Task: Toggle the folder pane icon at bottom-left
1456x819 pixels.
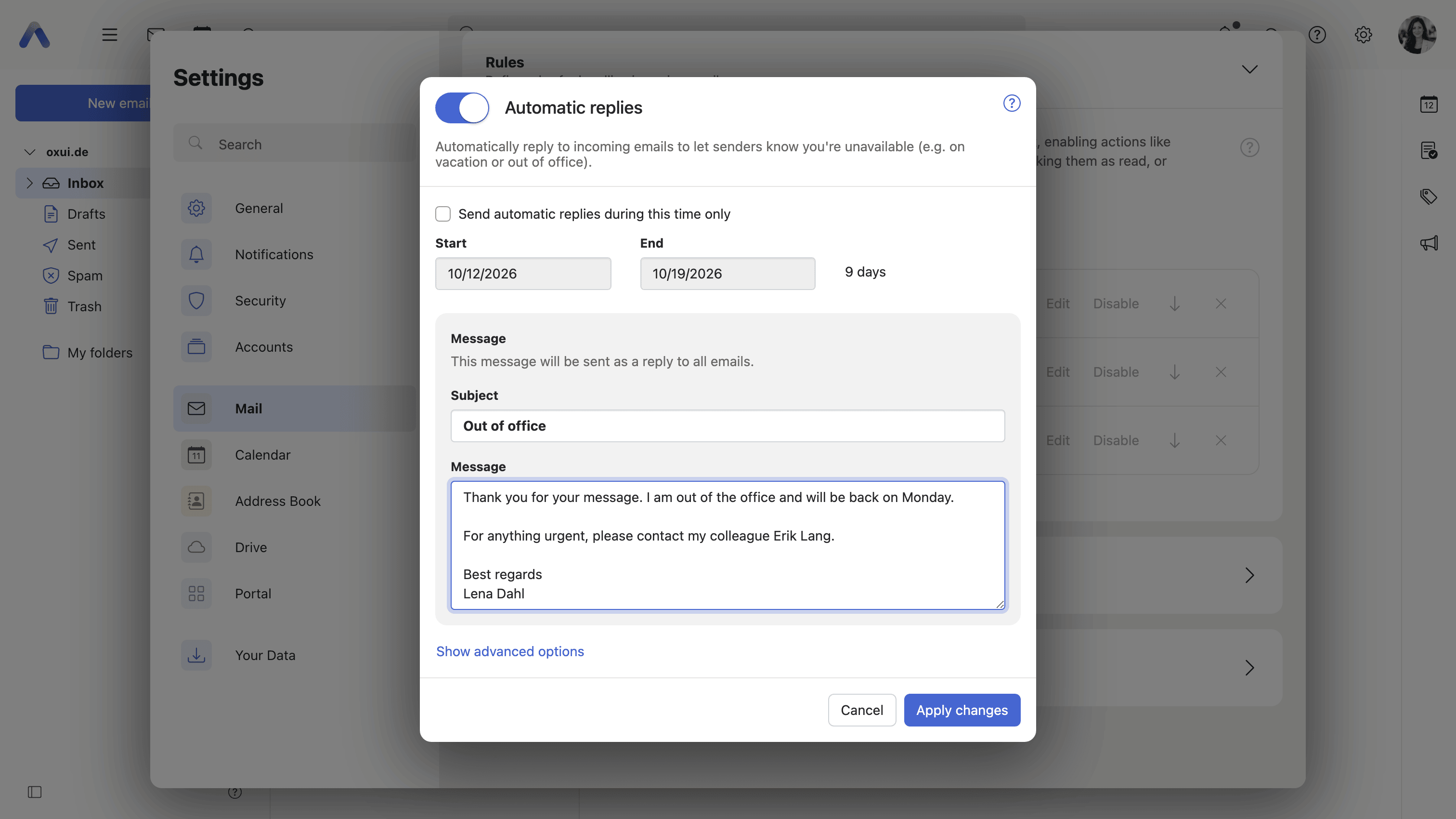Action: [x=35, y=793]
